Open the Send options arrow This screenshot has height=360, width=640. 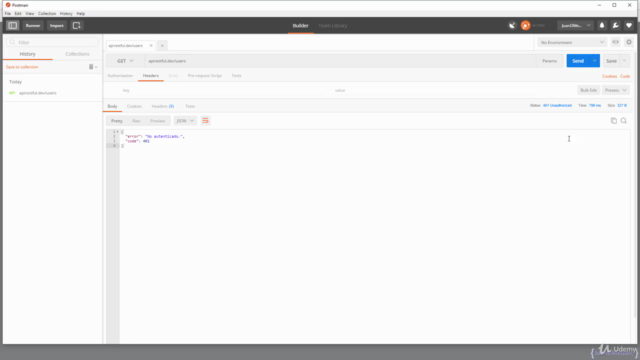tap(595, 61)
